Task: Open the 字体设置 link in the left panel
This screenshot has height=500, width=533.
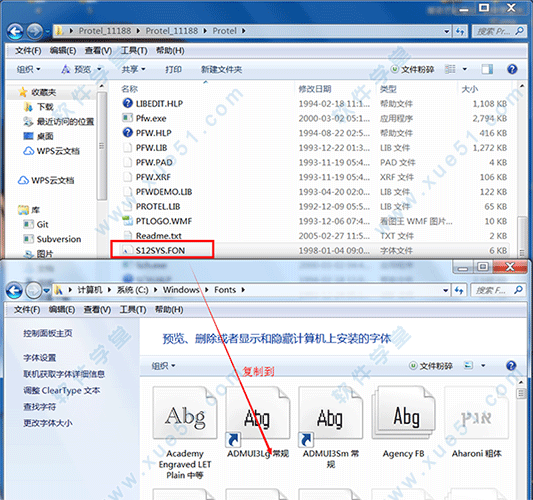Action: (x=39, y=358)
